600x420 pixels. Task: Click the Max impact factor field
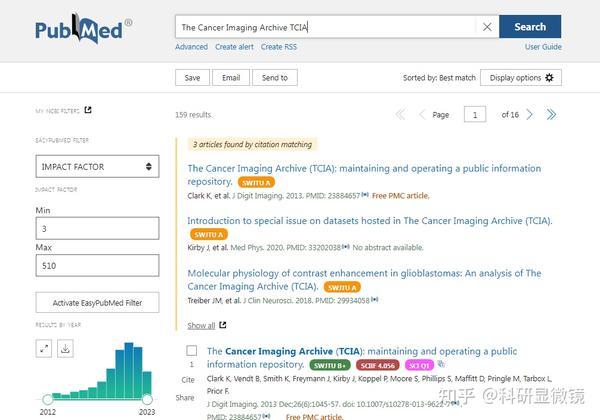point(97,265)
